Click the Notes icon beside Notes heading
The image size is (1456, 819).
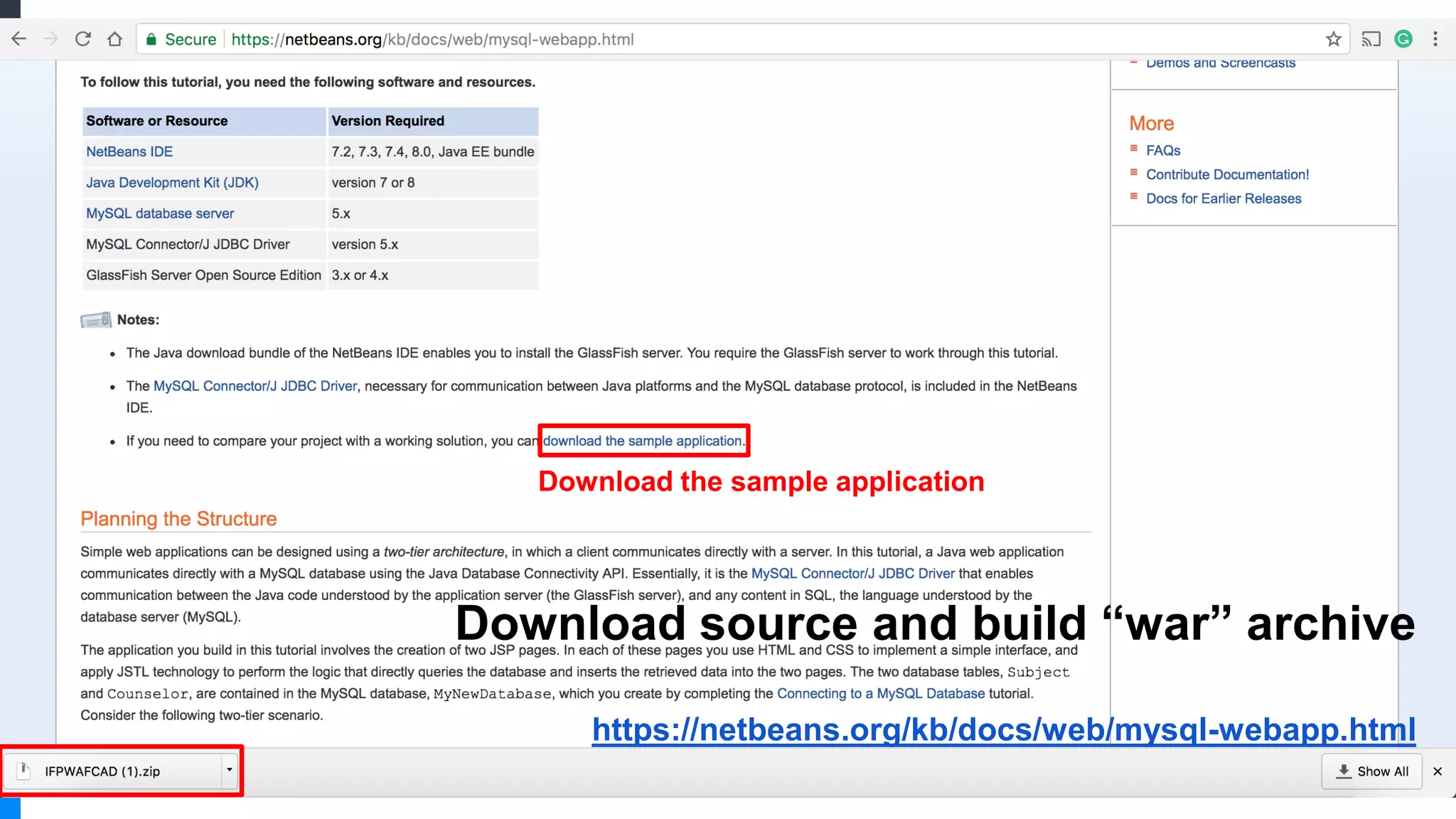coord(96,320)
